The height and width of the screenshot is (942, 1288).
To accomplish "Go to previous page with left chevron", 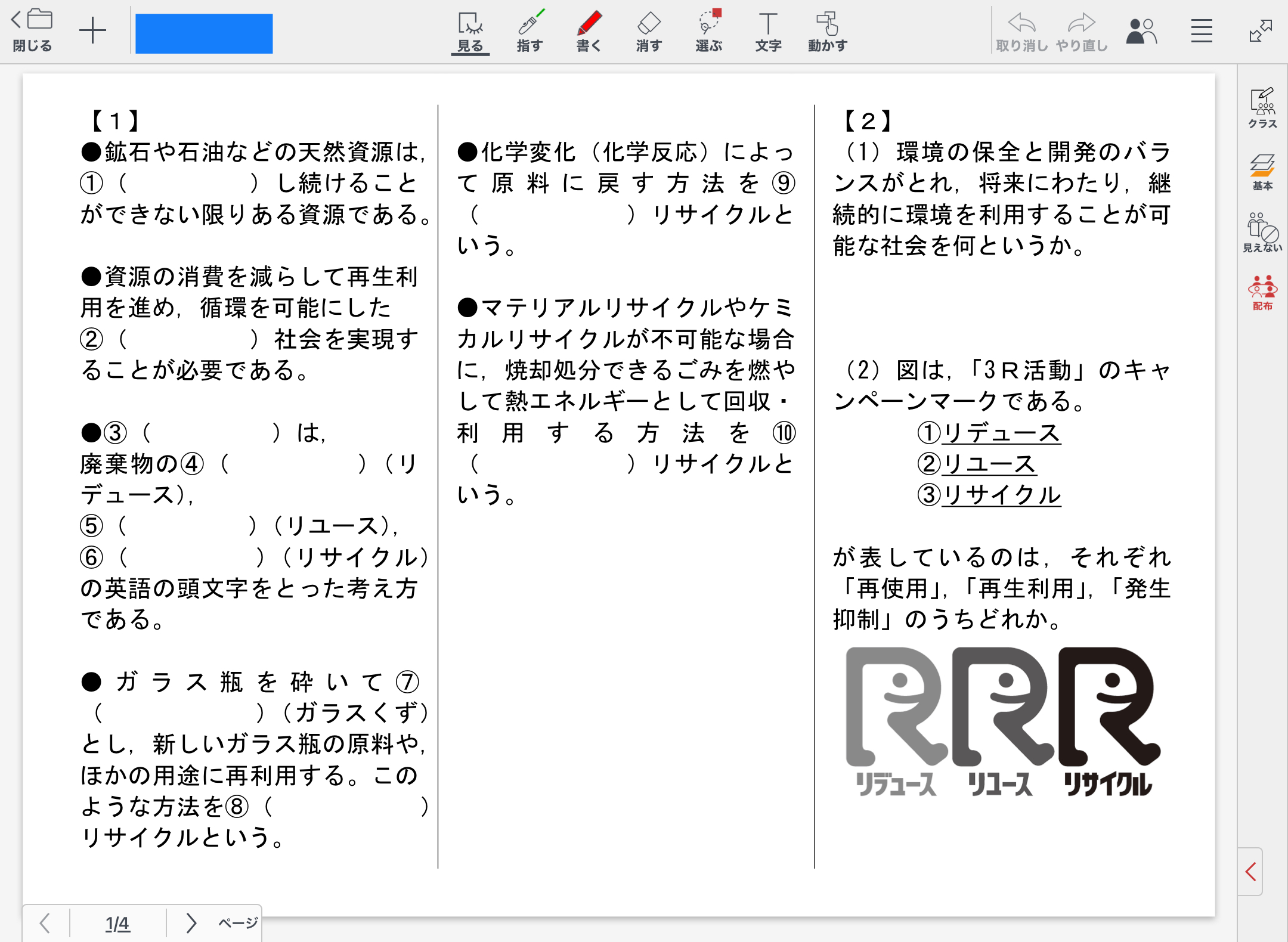I will click(45, 923).
